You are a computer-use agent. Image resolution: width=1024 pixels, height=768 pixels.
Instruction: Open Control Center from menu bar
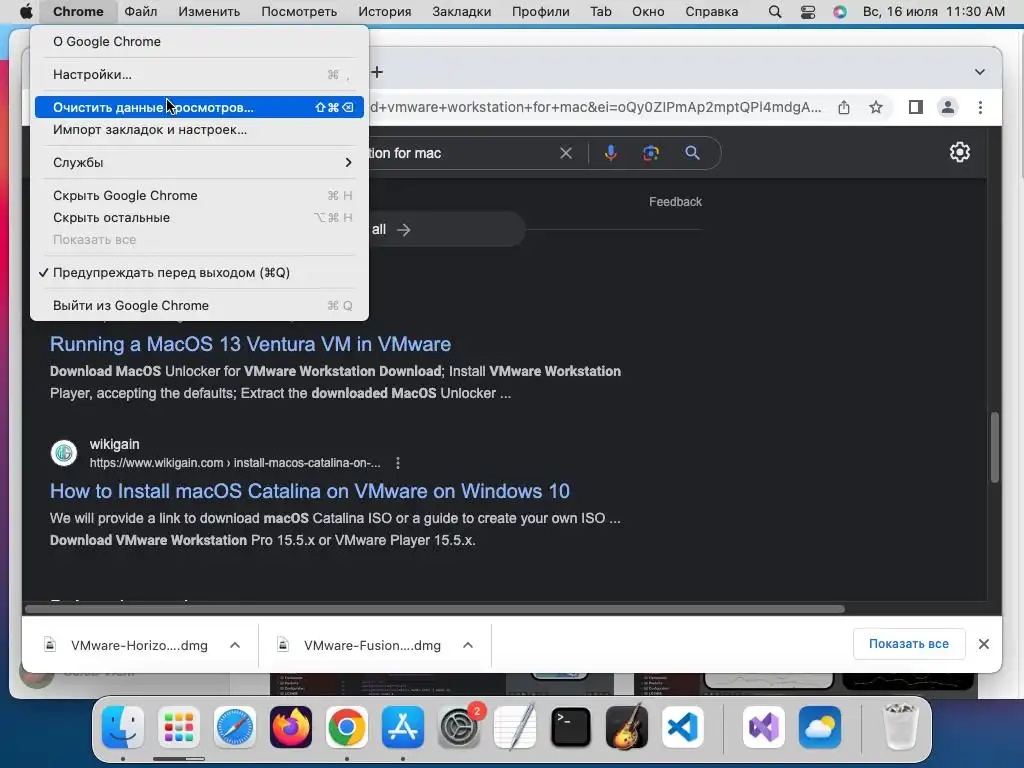[808, 12]
